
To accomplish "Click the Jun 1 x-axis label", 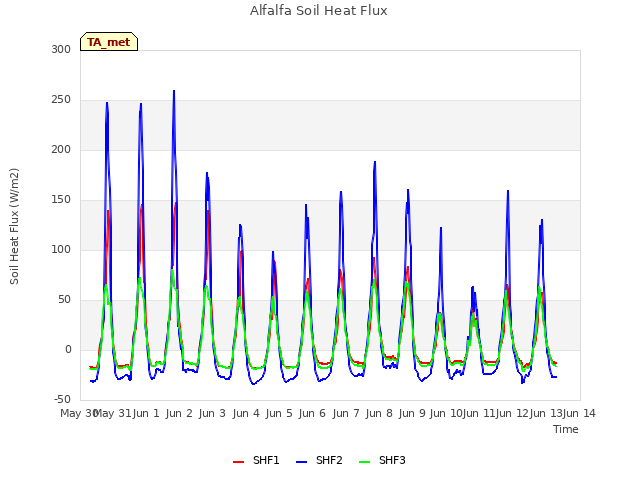I will pyautogui.click(x=146, y=413).
